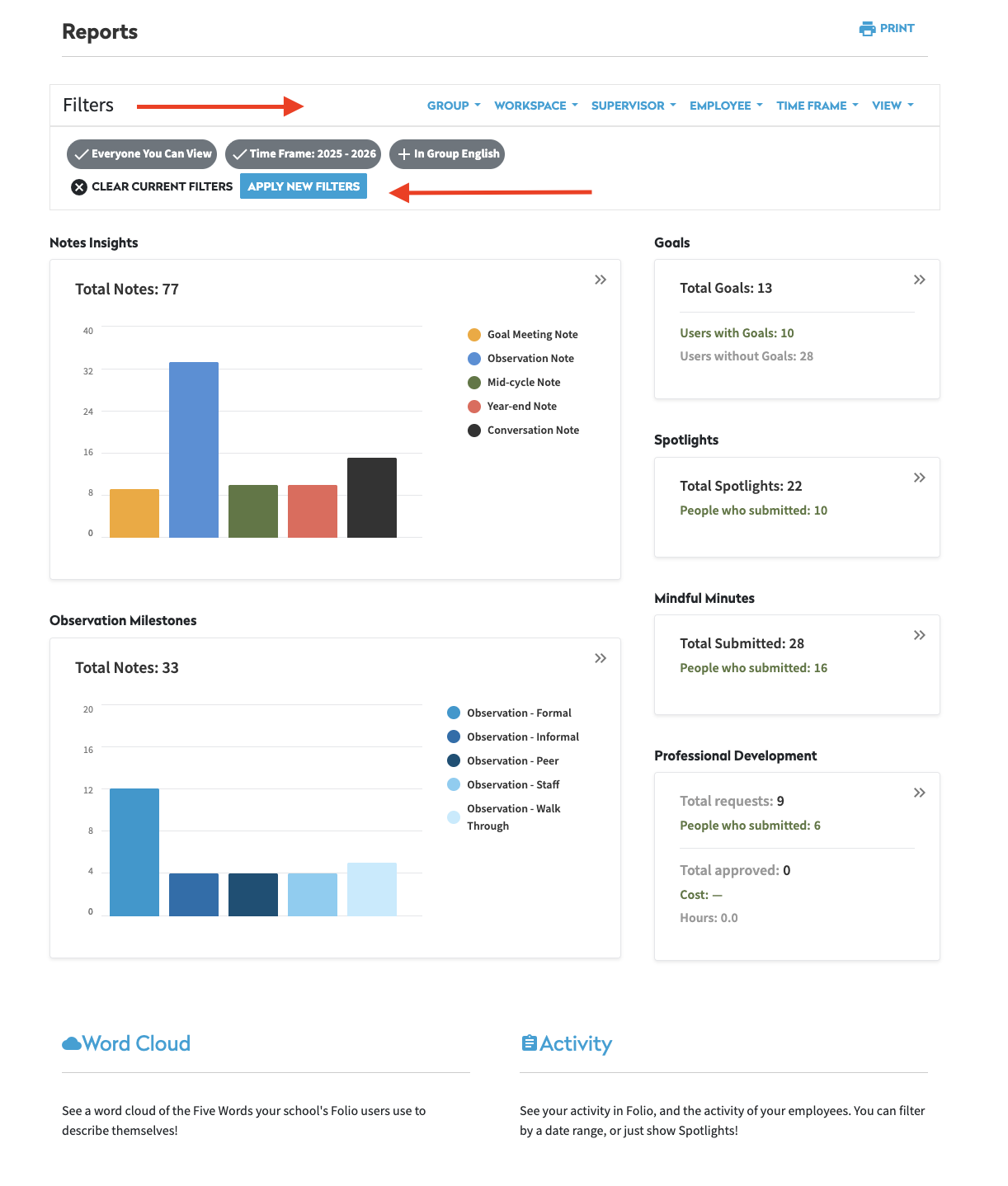Expand the EMPLOYEE filter dropdown
This screenshot has width=1008, height=1186.
click(726, 106)
